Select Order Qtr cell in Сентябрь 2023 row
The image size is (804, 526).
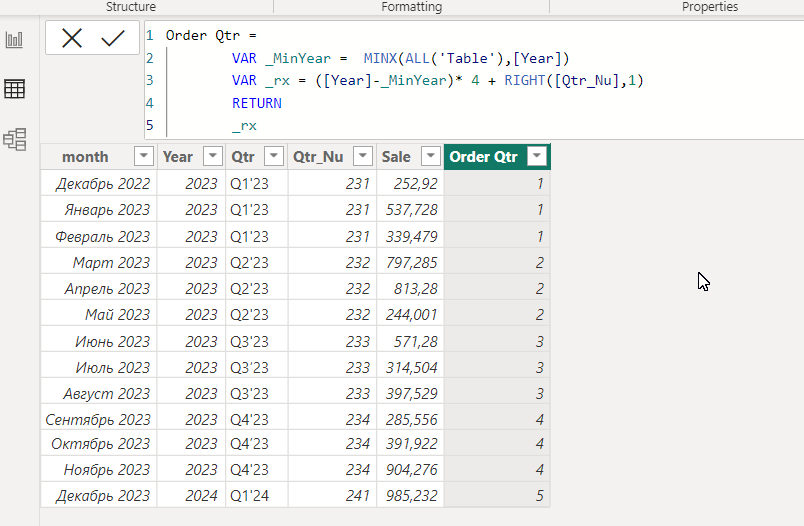(x=497, y=419)
